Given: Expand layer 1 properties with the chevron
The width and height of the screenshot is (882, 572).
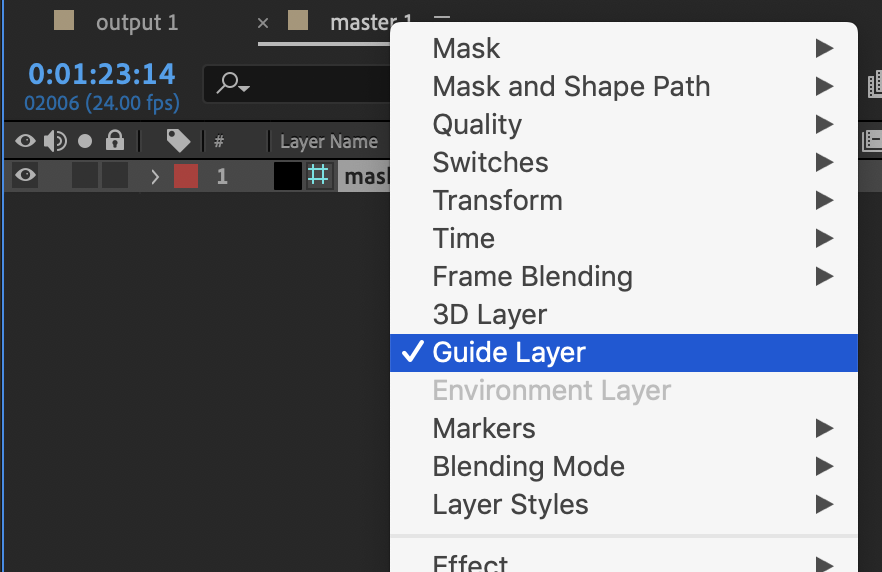Looking at the screenshot, I should click(x=155, y=177).
